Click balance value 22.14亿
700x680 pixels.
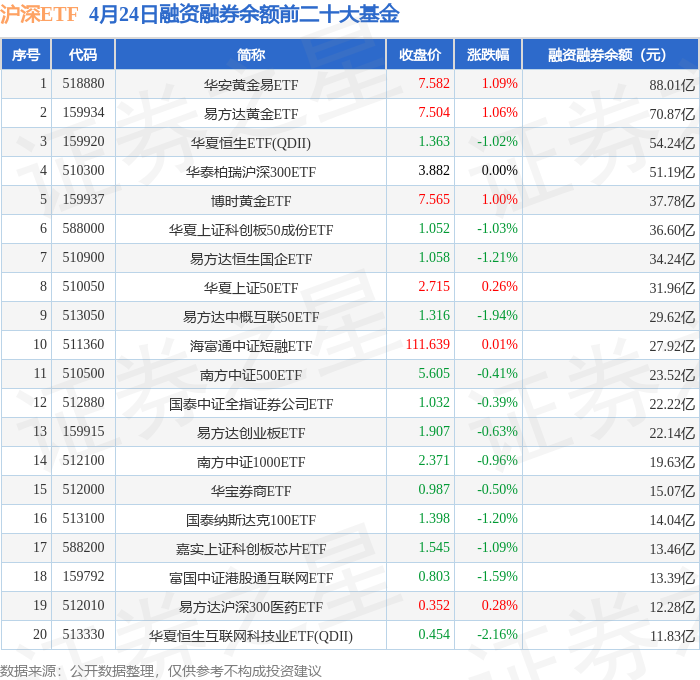[672, 433]
